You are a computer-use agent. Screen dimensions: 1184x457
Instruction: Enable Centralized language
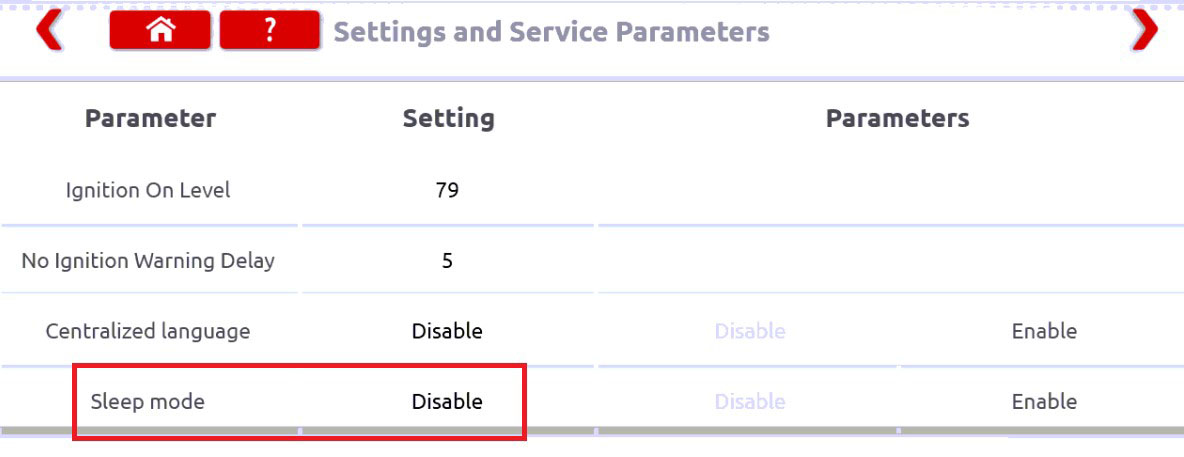point(1044,331)
